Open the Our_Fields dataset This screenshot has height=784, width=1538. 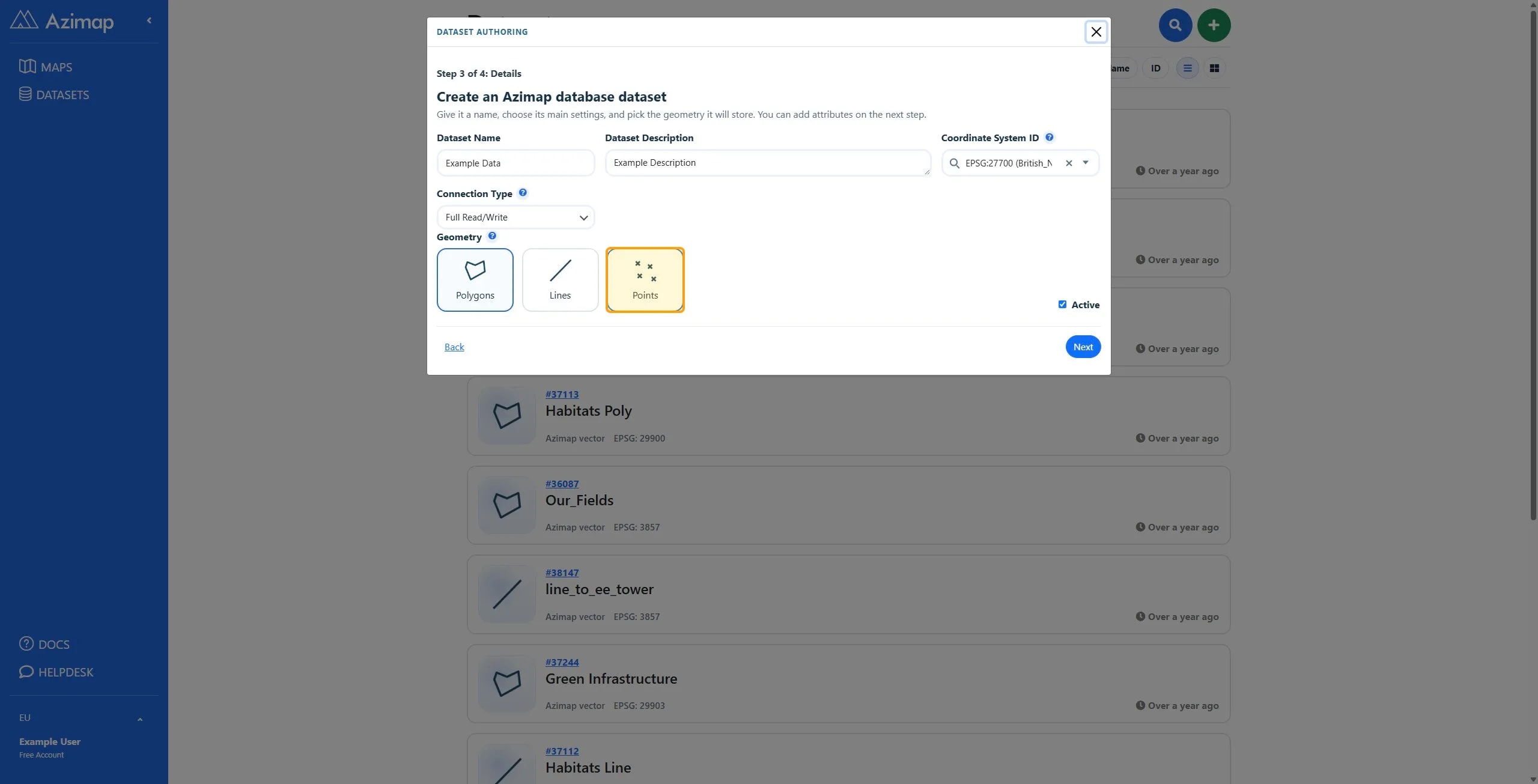pos(579,500)
